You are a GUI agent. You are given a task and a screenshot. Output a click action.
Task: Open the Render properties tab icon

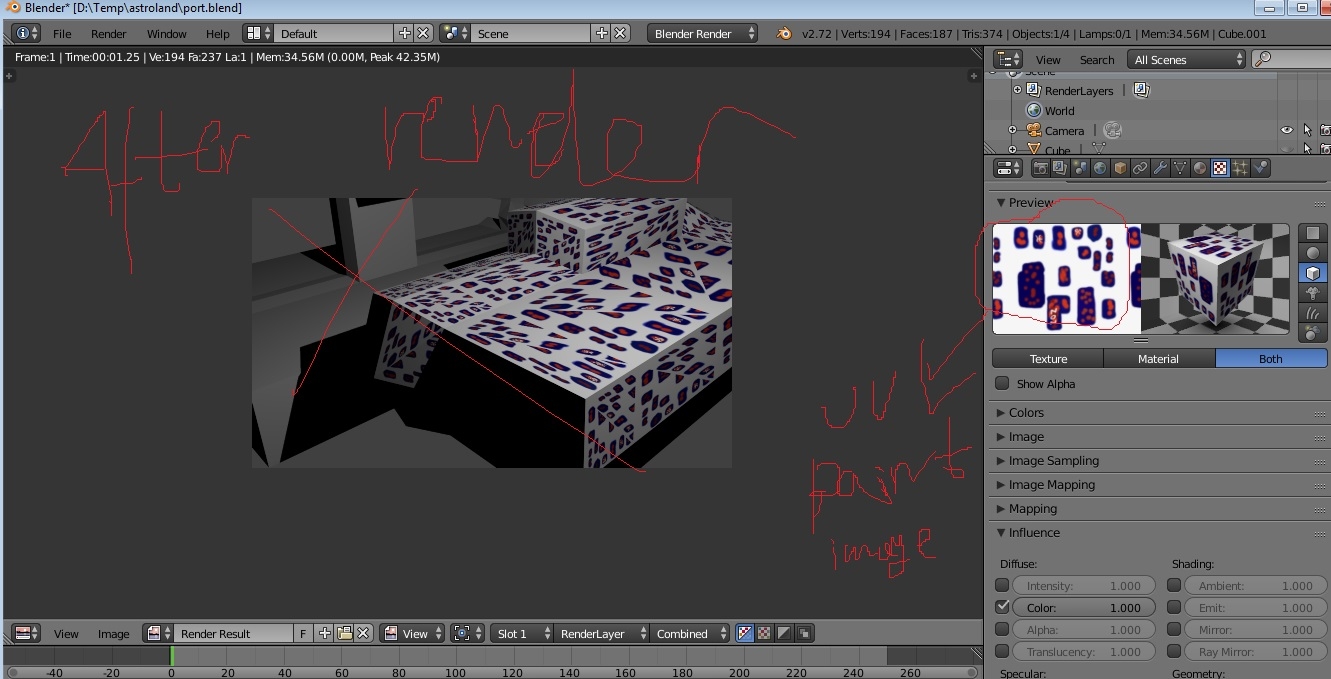pos(1040,168)
